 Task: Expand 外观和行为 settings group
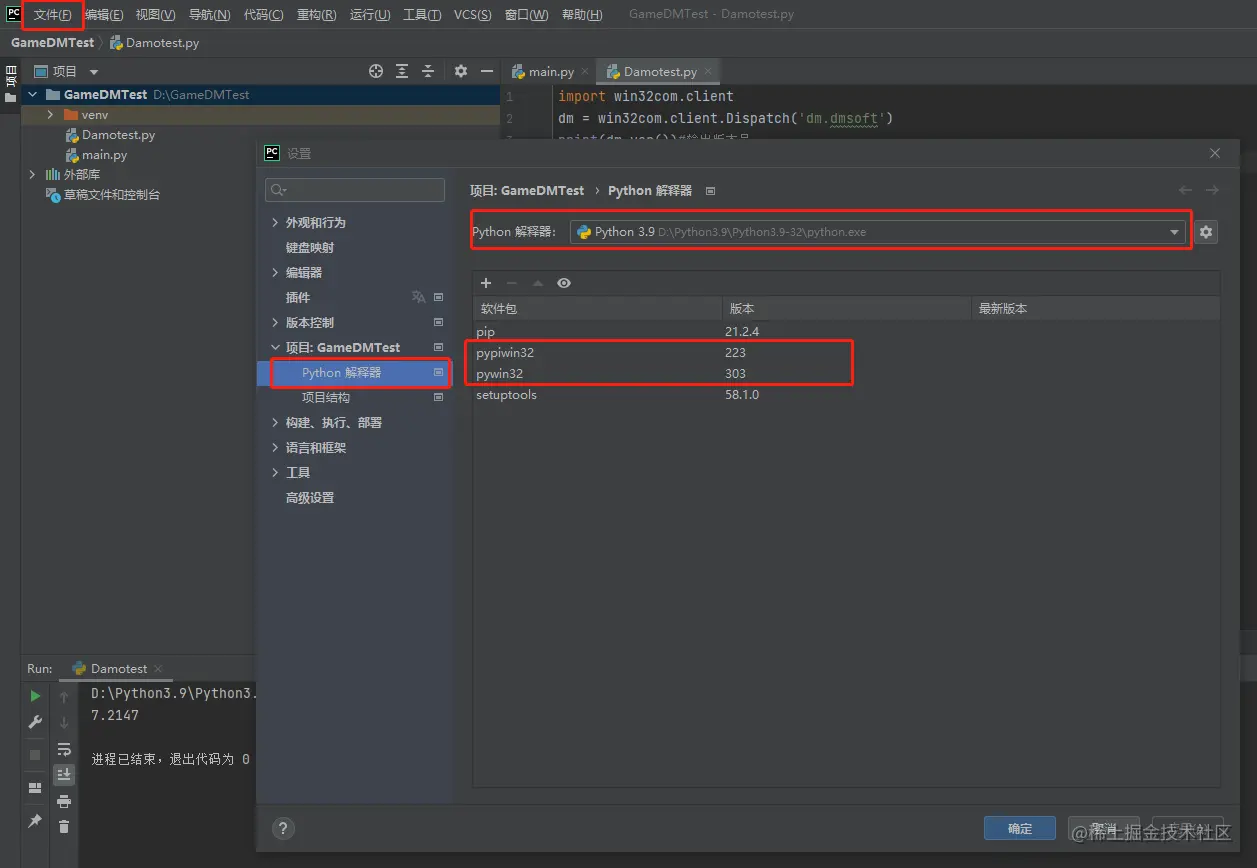tap(275, 222)
